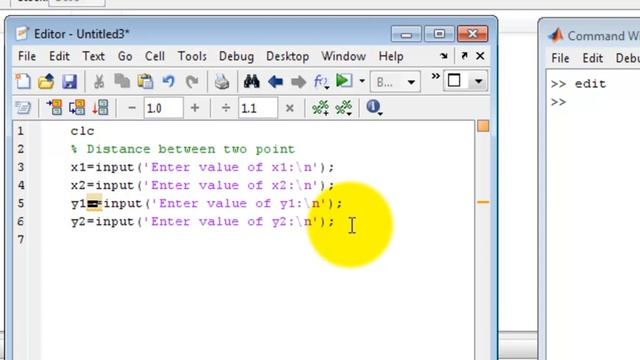
Task: Click the evaluate cell icon
Action: (53, 108)
